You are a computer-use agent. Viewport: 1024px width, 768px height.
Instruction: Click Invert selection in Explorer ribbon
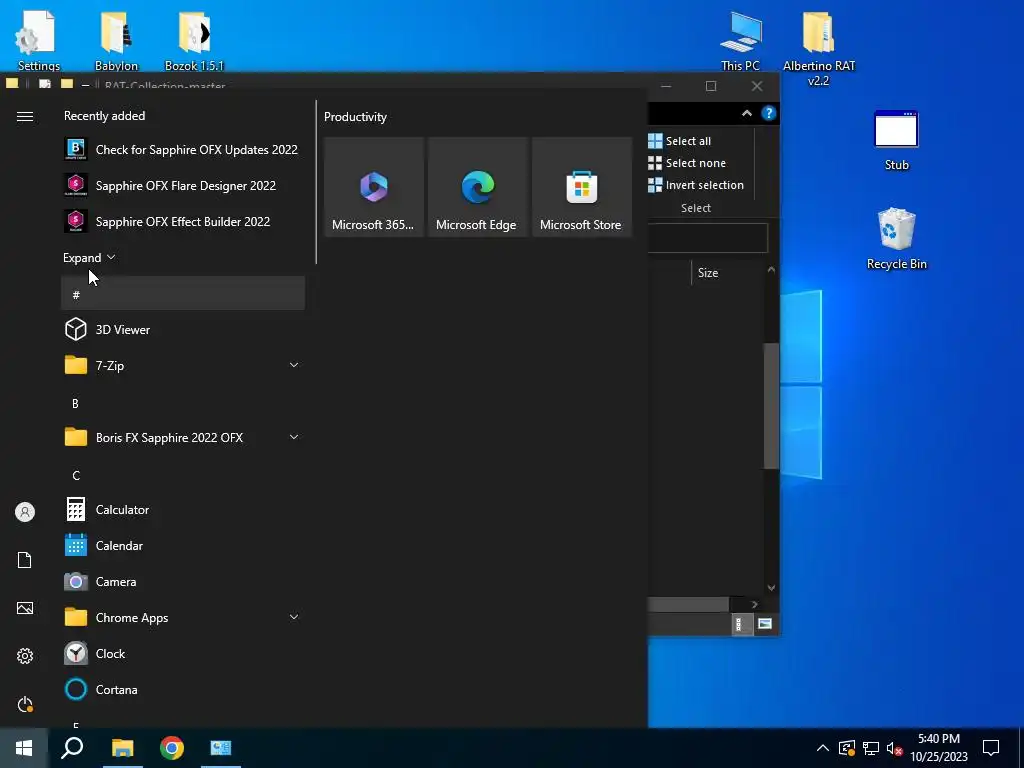(696, 185)
